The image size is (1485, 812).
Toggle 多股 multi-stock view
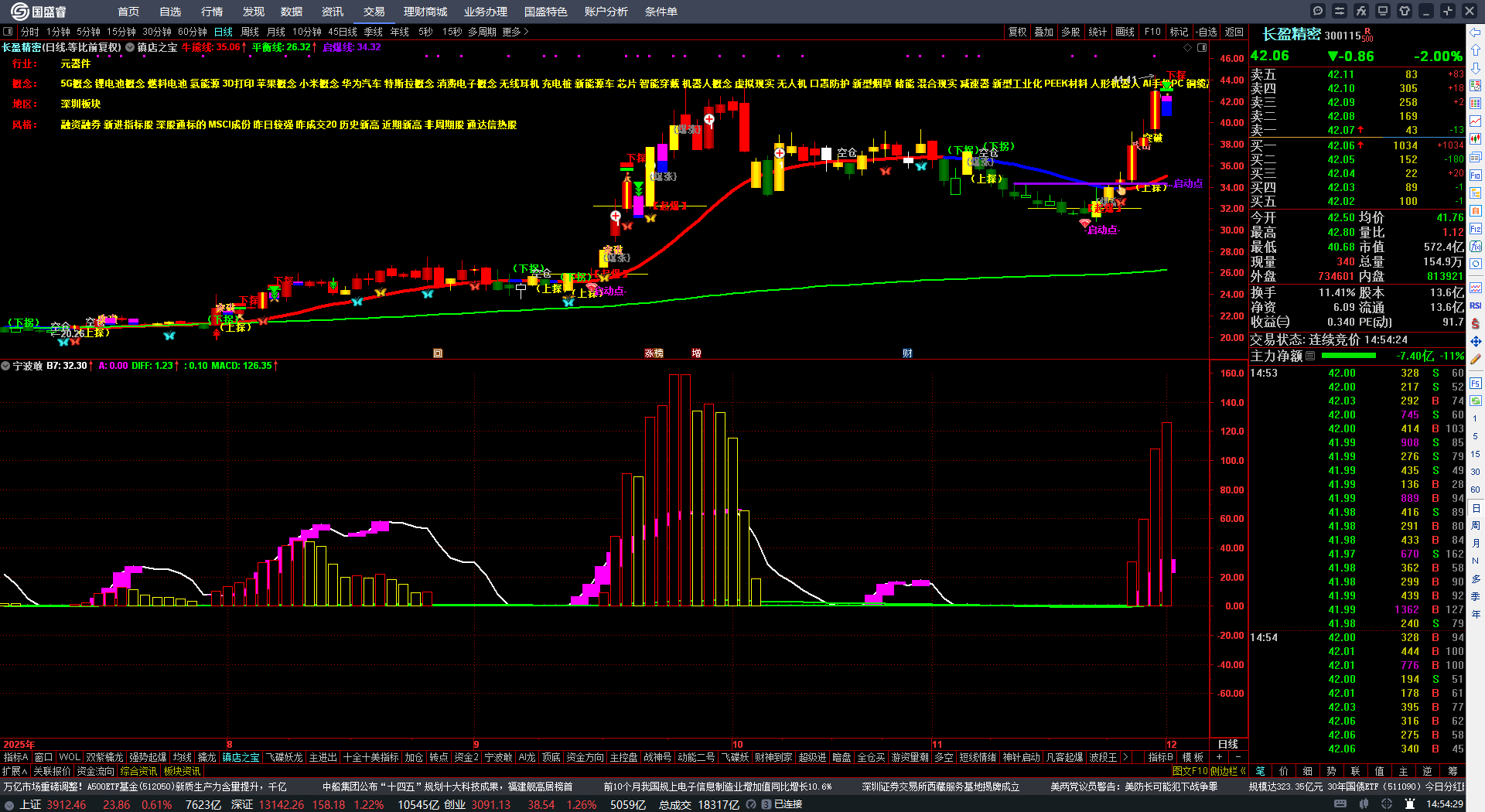[x=1070, y=32]
